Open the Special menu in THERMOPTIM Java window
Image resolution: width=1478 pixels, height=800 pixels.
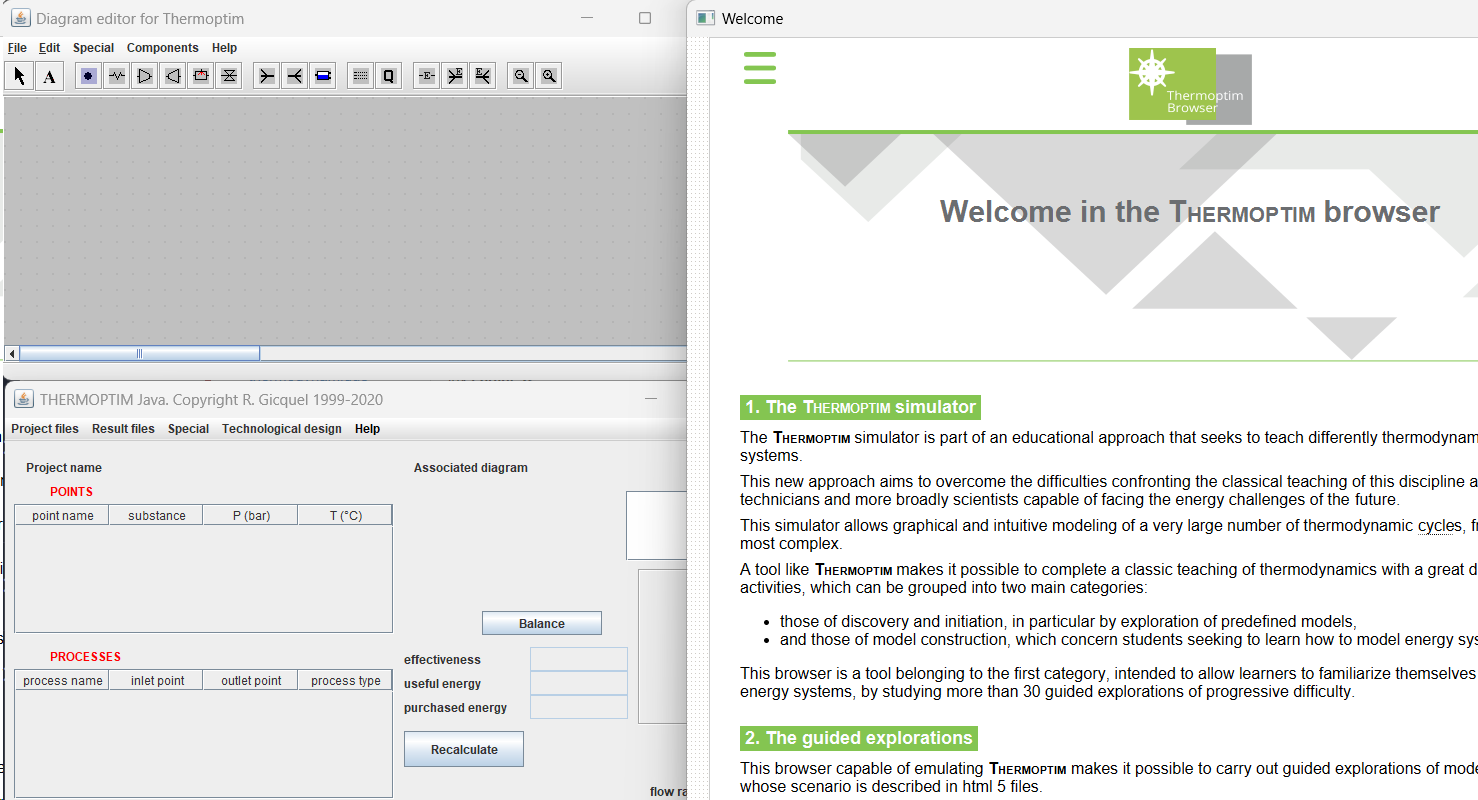(x=188, y=429)
